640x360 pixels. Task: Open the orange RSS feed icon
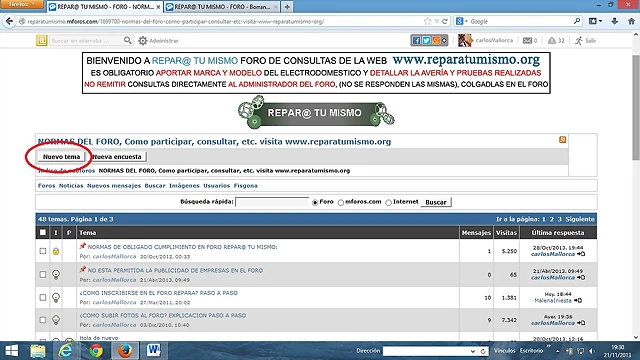click(562, 140)
